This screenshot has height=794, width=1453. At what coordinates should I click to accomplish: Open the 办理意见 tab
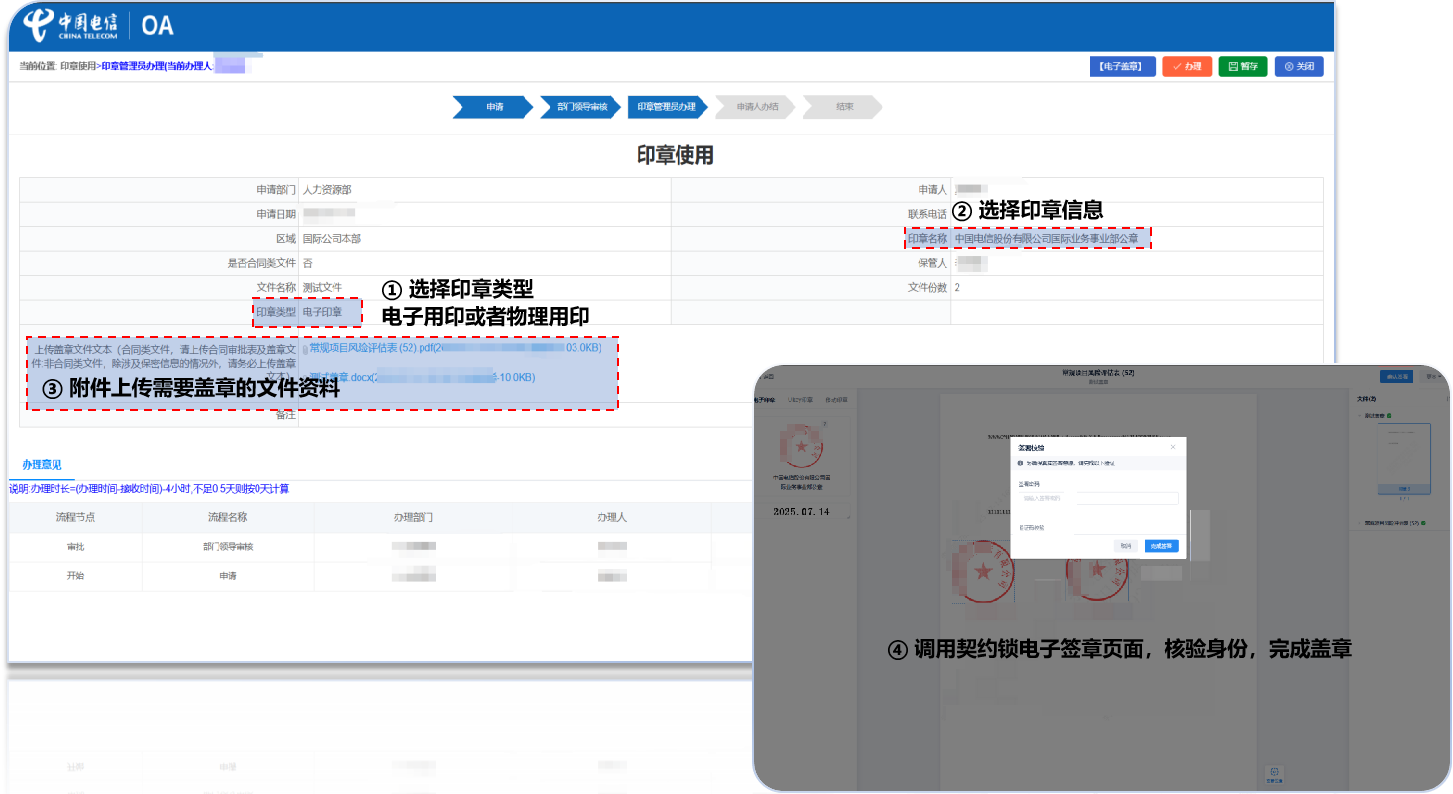[x=42, y=465]
